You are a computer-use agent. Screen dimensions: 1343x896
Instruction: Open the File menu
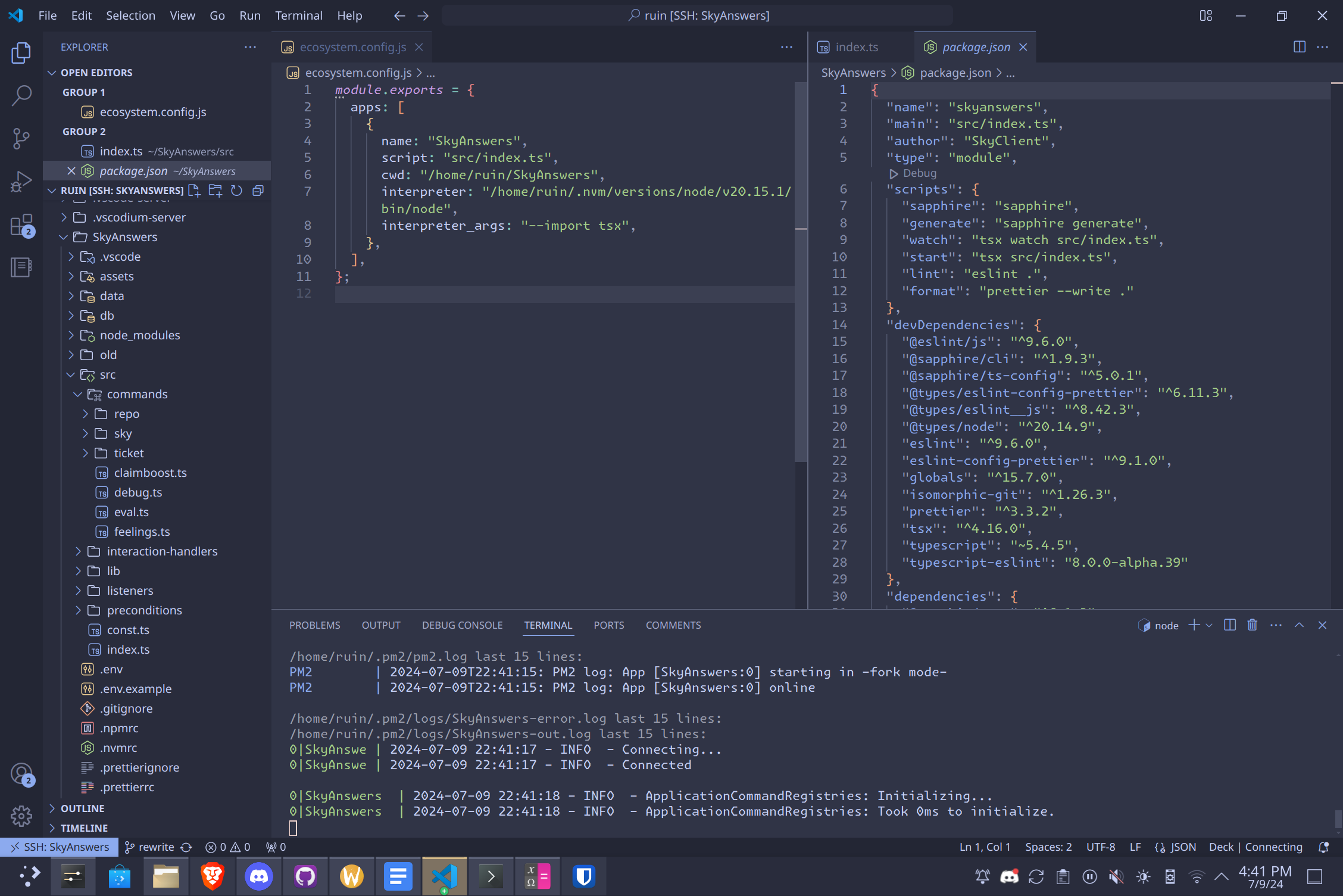tap(47, 15)
